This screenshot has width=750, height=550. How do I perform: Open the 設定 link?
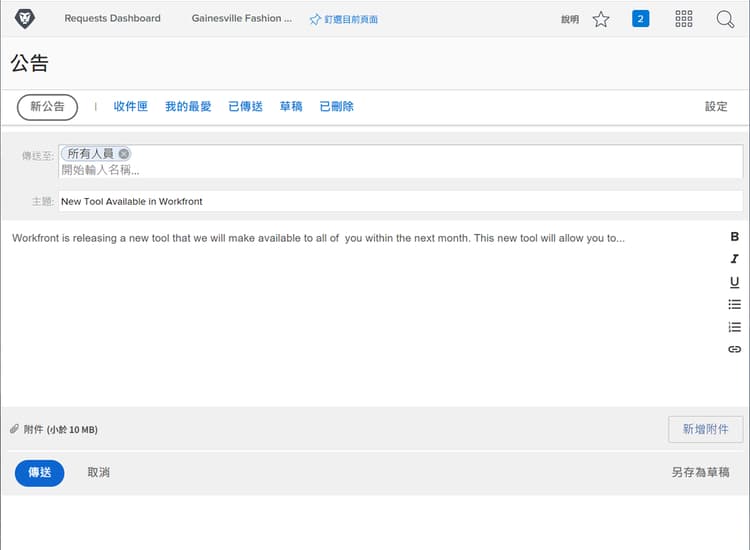point(716,106)
